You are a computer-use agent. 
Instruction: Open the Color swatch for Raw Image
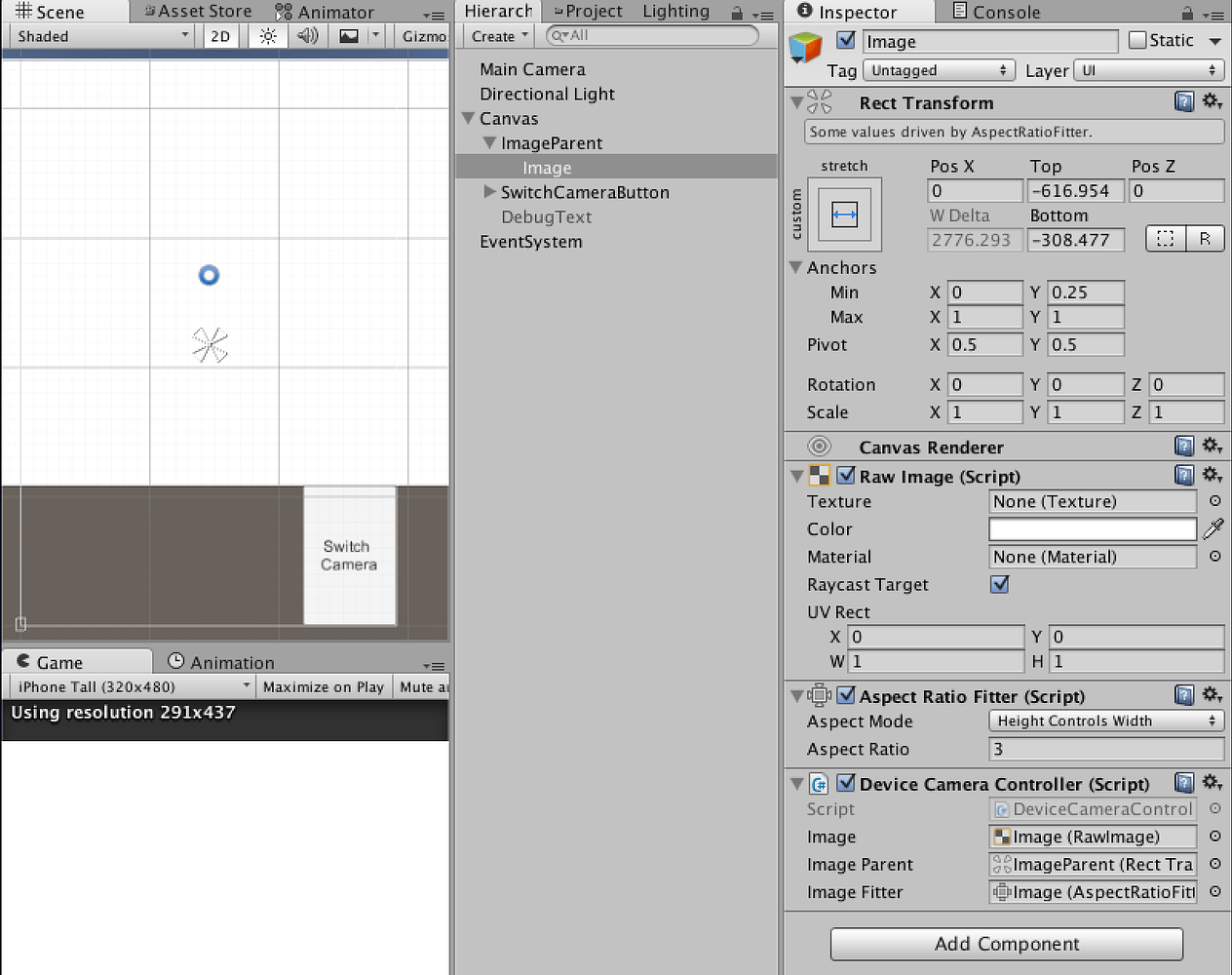pos(1092,528)
